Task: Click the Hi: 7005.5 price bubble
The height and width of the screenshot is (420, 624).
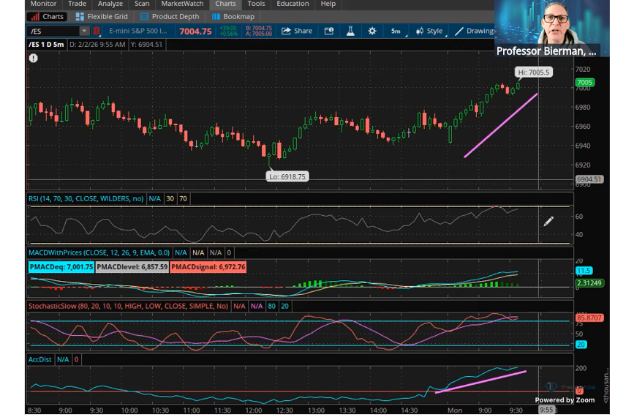Action: (x=535, y=72)
